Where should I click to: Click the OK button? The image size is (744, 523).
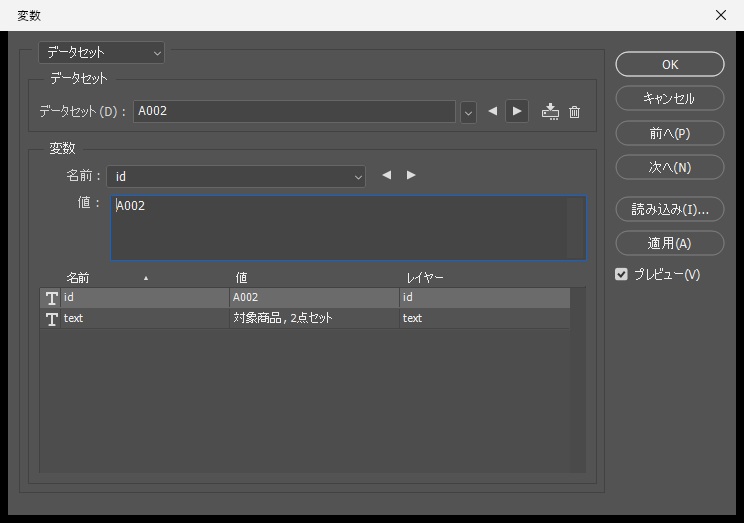coord(670,65)
